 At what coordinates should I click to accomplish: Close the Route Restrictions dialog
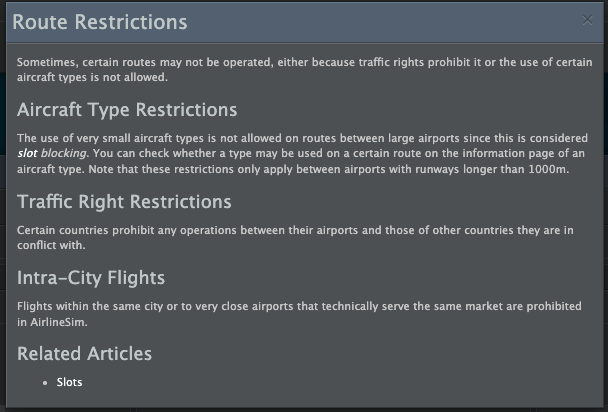pos(587,20)
